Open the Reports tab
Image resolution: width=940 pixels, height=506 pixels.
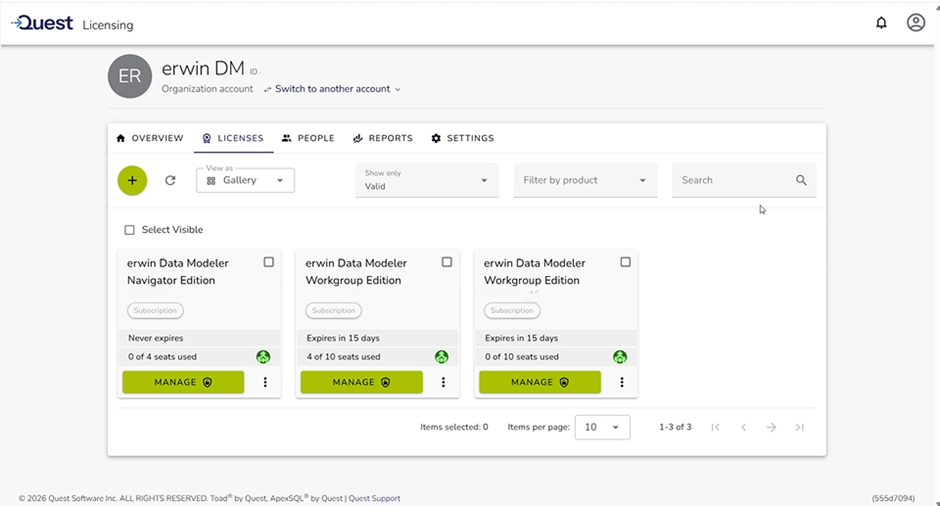(x=382, y=138)
